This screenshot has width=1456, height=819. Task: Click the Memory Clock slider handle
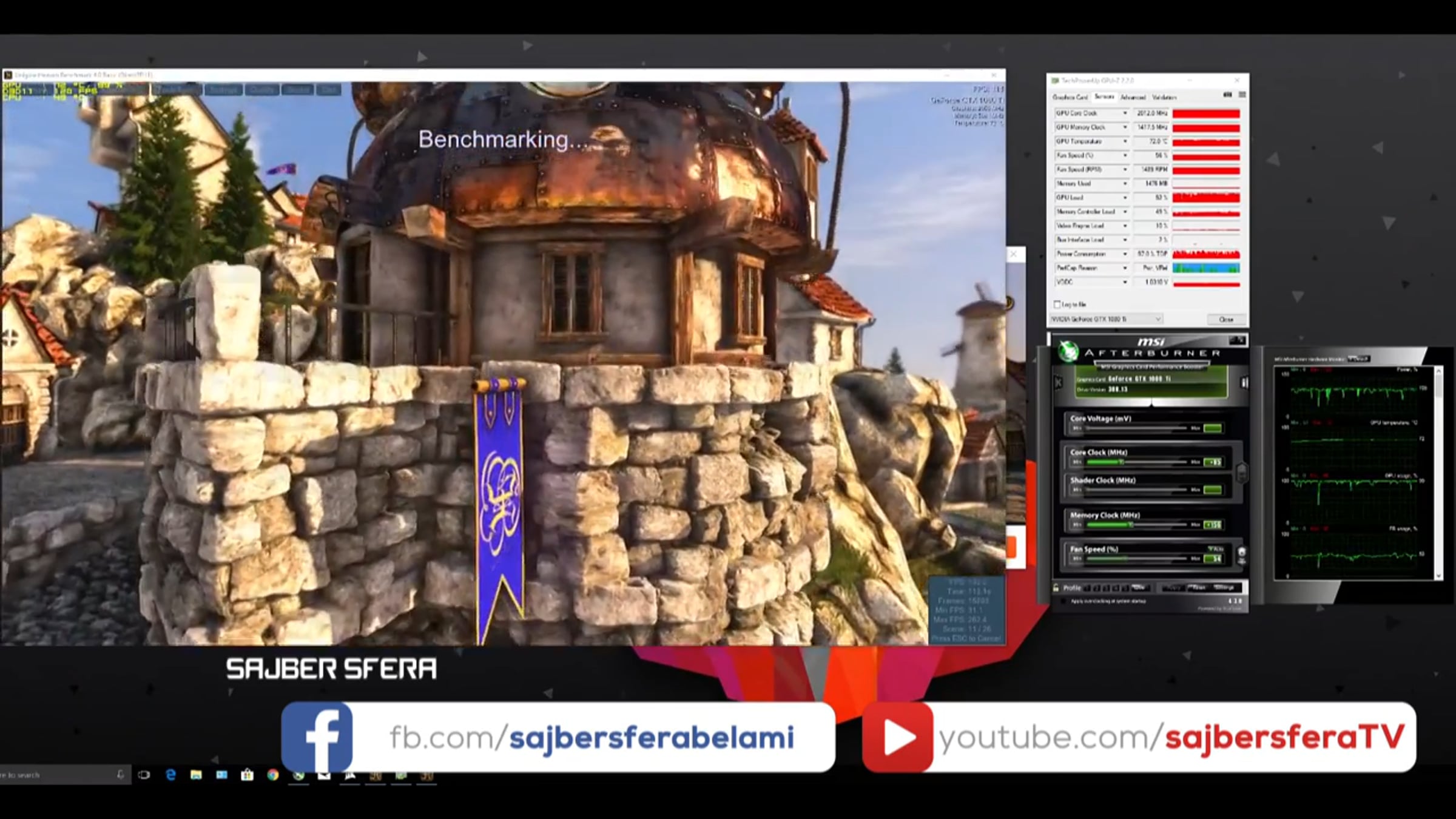[x=1131, y=525]
